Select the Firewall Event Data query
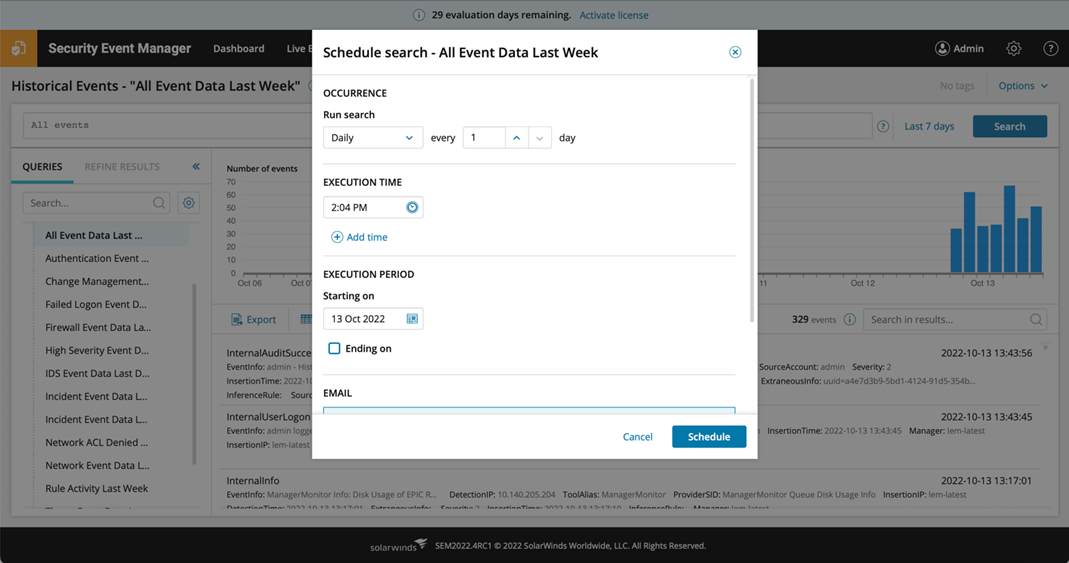 98,327
